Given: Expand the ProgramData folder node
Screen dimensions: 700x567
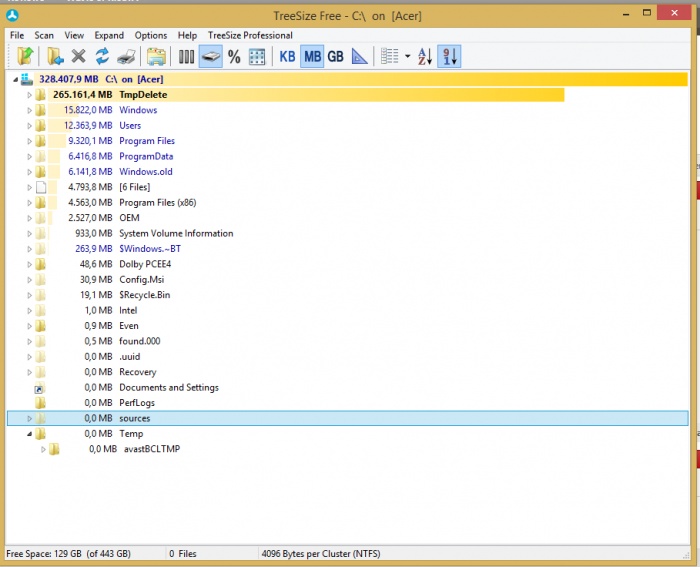Looking at the screenshot, I should click(29, 157).
